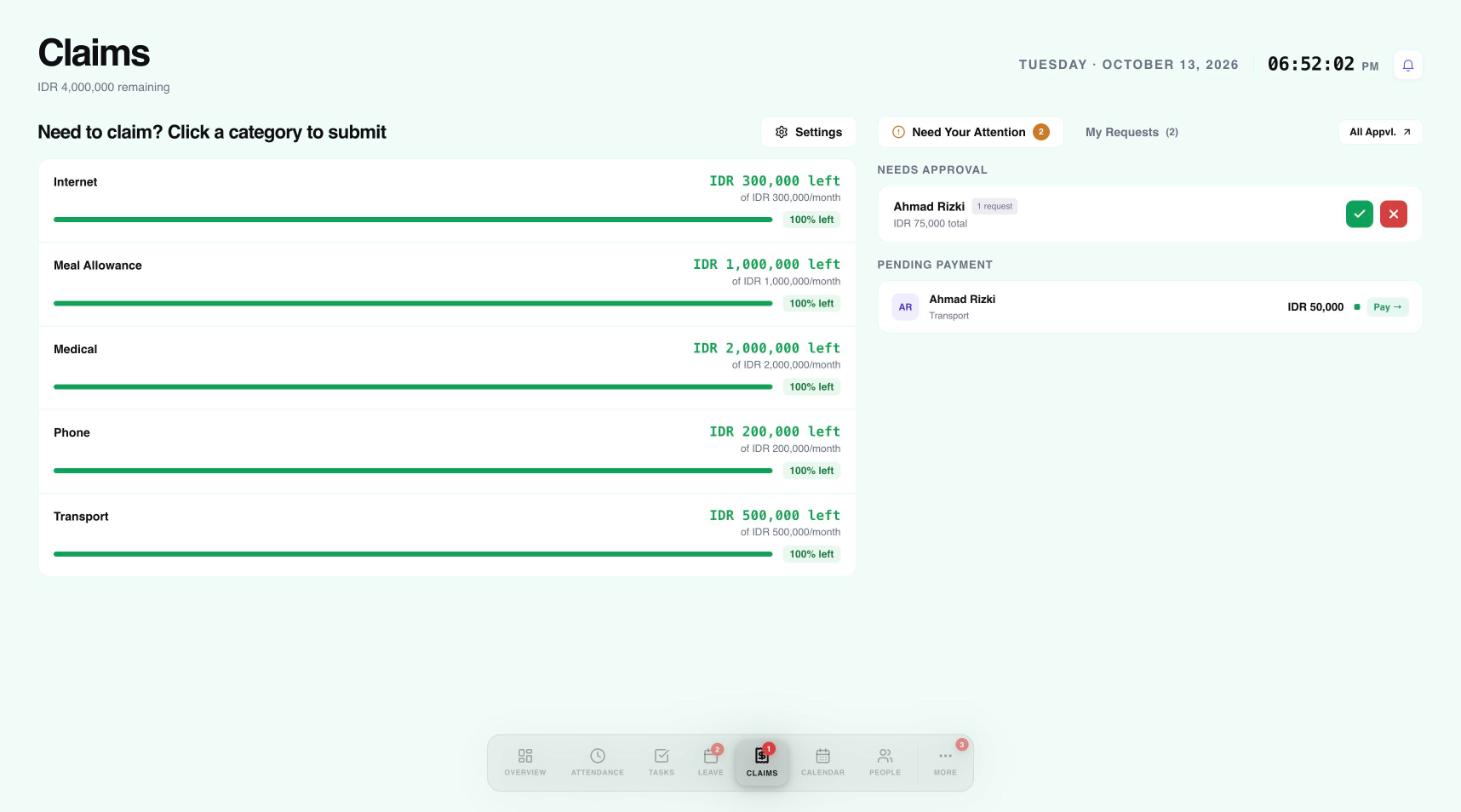Select the Medical claim category
This screenshot has height=812, width=1461.
pos(447,368)
